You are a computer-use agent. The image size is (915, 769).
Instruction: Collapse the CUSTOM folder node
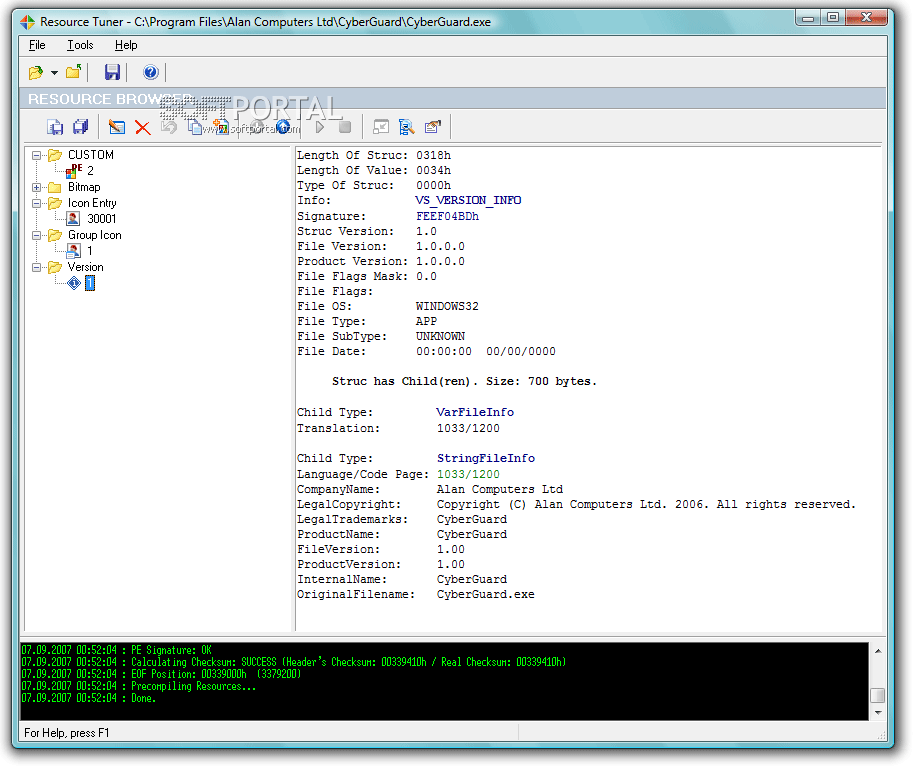[x=37, y=155]
